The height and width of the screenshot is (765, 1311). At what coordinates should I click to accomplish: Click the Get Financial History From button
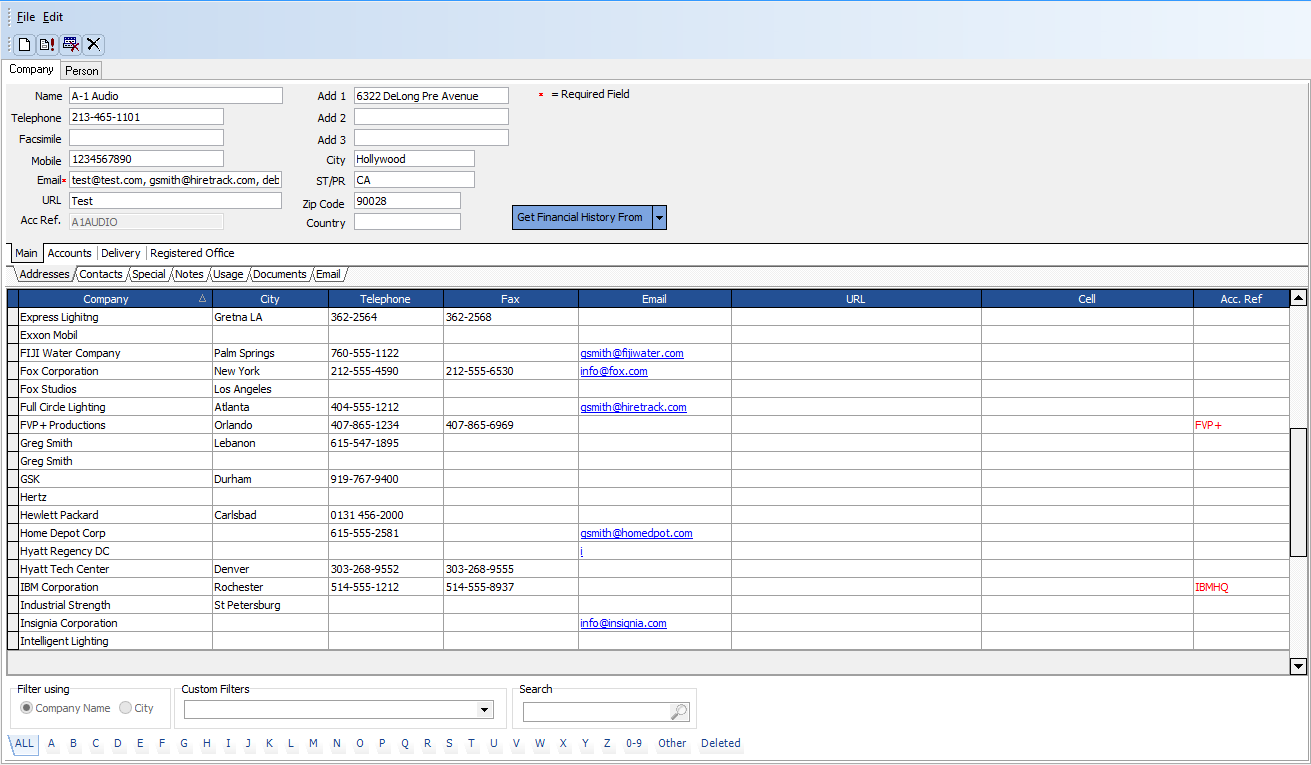(x=581, y=217)
